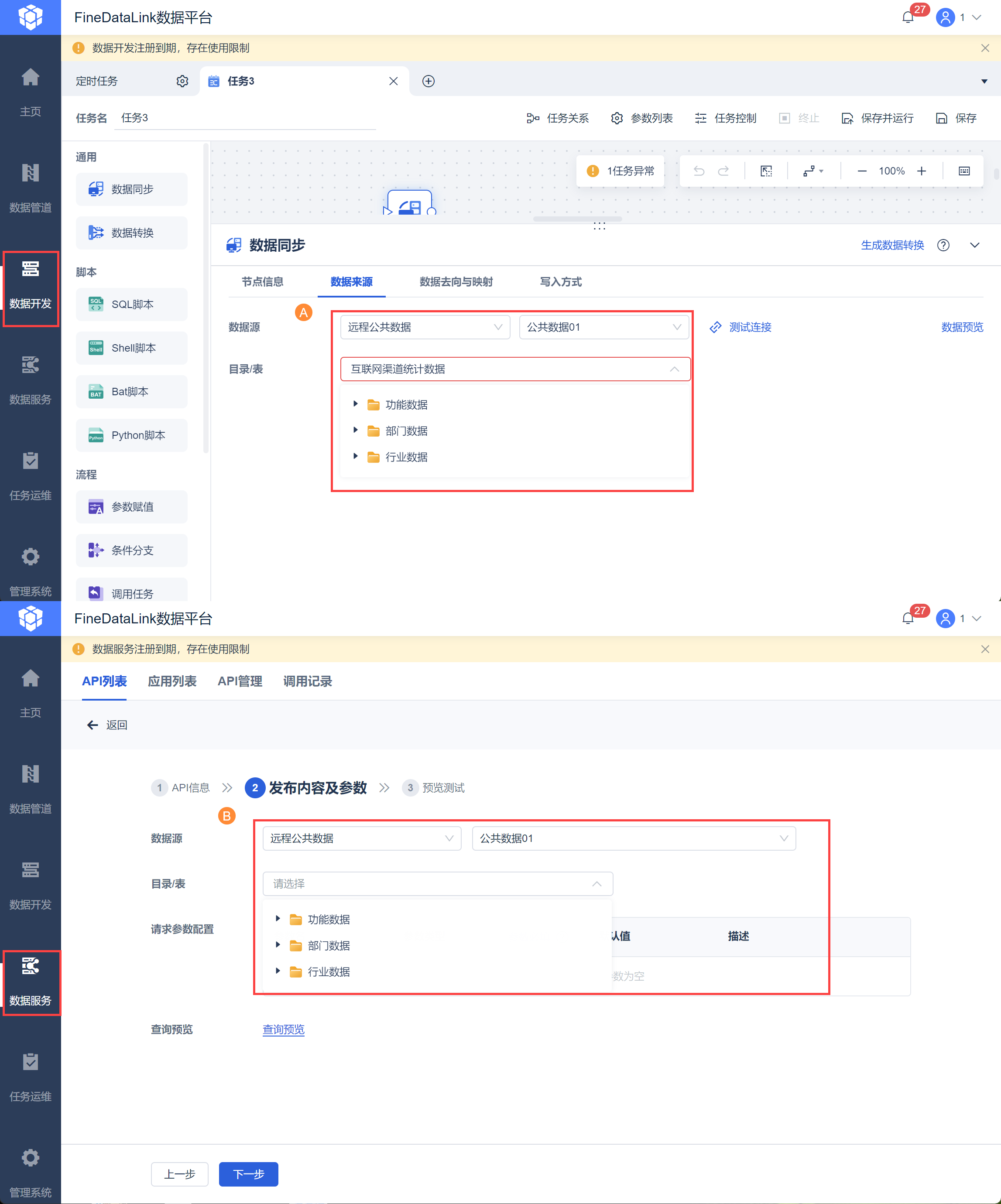
Task: Add a new task tab with plus icon
Action: pyautogui.click(x=428, y=82)
